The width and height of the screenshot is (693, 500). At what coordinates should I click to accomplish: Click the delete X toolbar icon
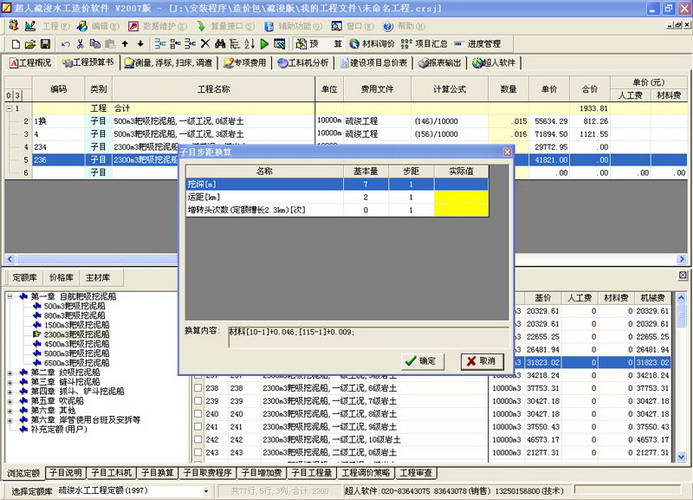205,44
